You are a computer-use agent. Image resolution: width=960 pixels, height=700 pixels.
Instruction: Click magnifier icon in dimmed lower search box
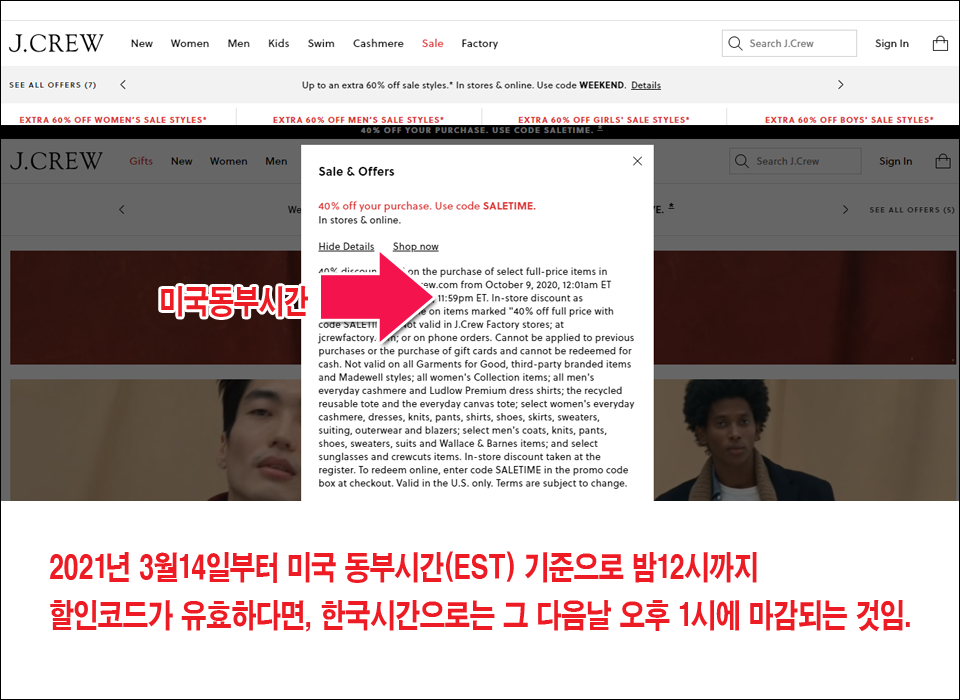coord(741,161)
